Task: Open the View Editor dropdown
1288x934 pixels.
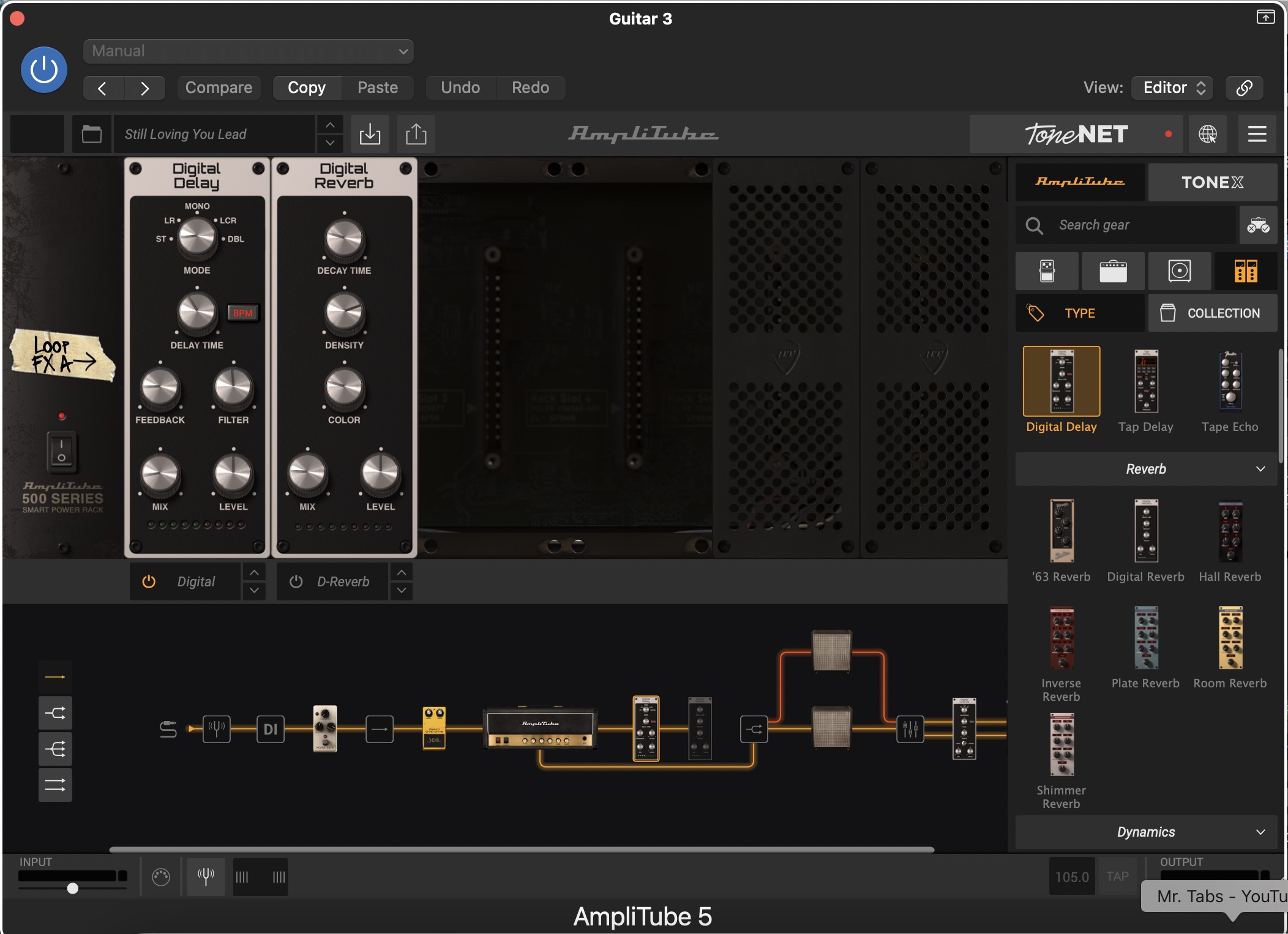Action: click(1172, 88)
